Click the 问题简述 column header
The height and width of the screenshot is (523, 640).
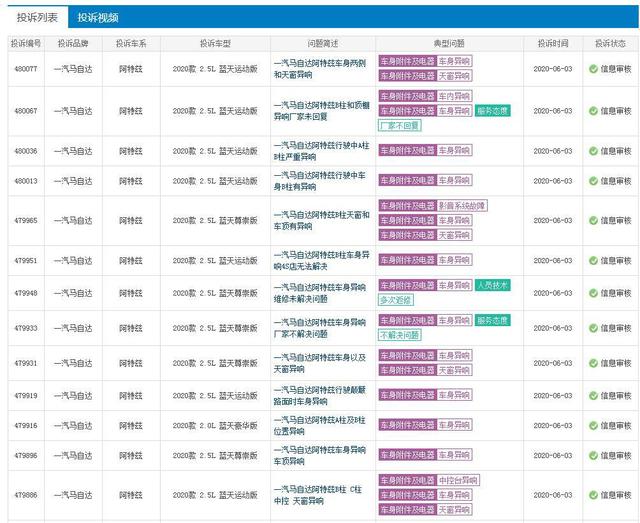coord(322,44)
